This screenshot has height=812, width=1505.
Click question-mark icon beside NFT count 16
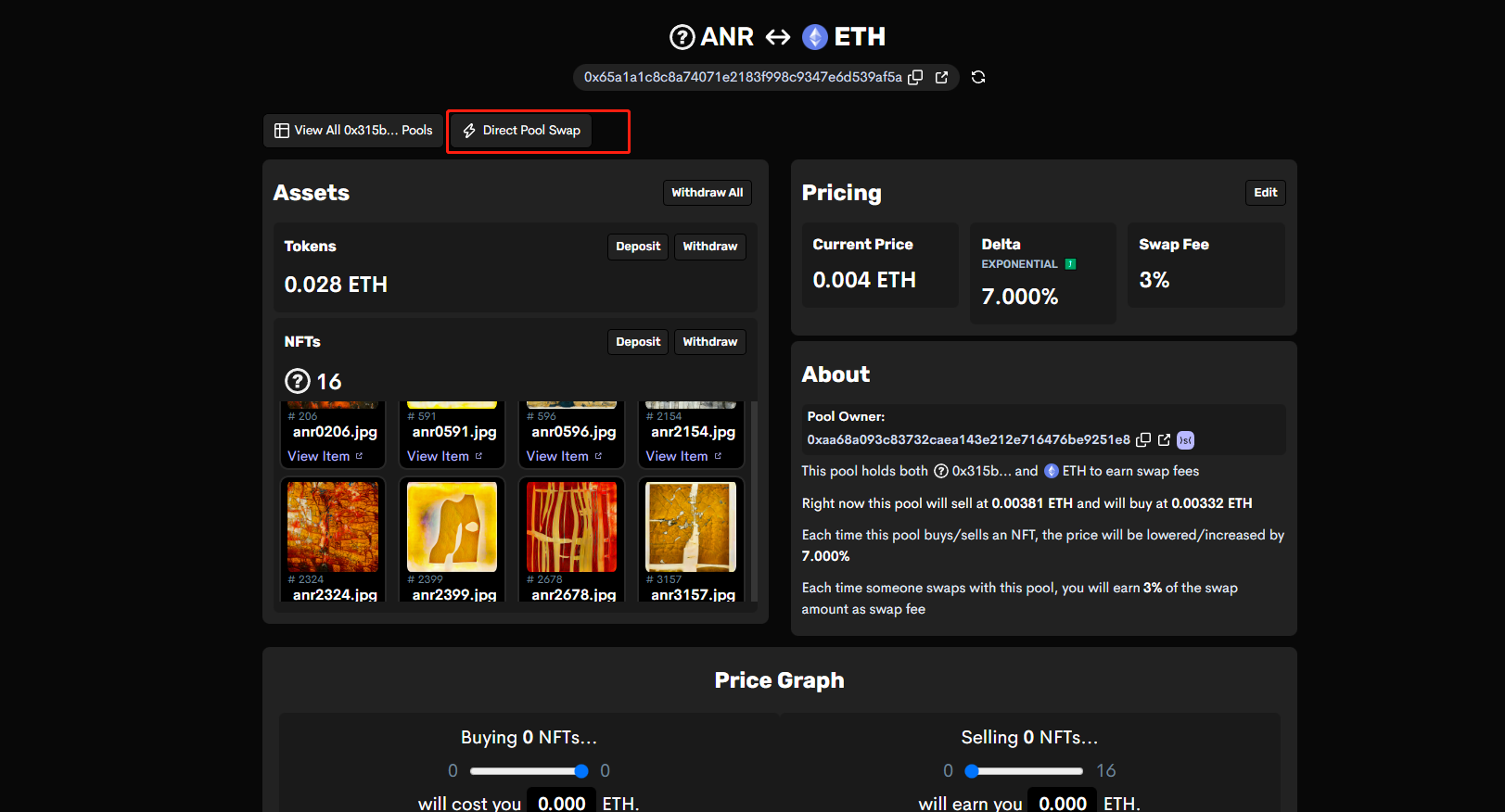click(297, 381)
